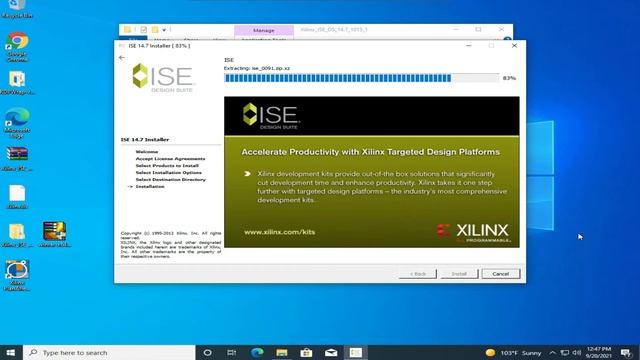Open Task View from the taskbar
The image size is (640, 360).
coord(231,352)
